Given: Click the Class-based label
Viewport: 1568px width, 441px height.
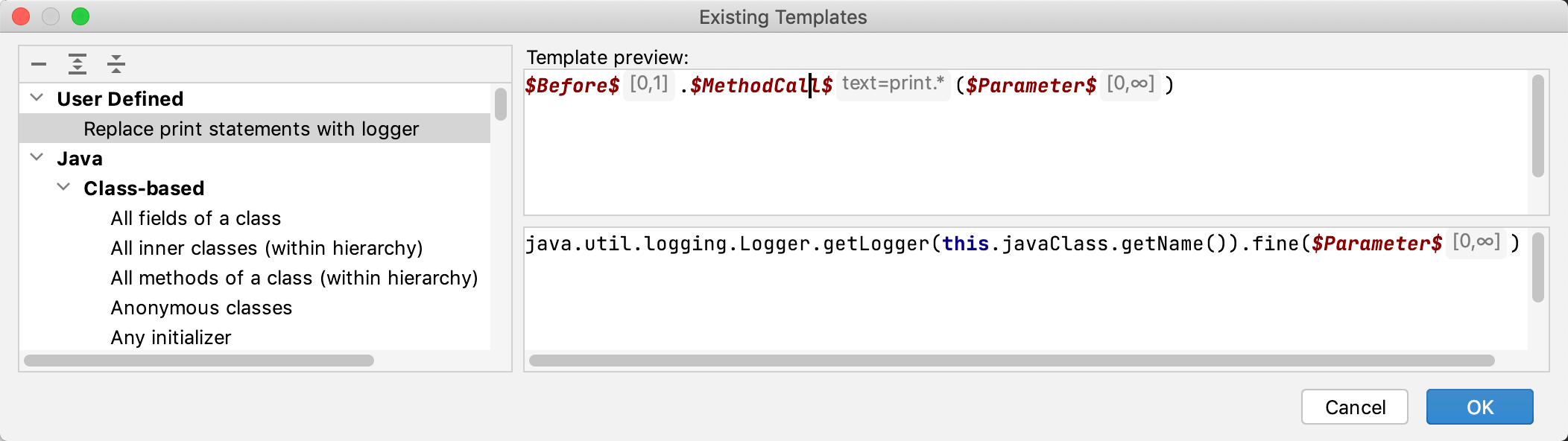Looking at the screenshot, I should (x=144, y=188).
